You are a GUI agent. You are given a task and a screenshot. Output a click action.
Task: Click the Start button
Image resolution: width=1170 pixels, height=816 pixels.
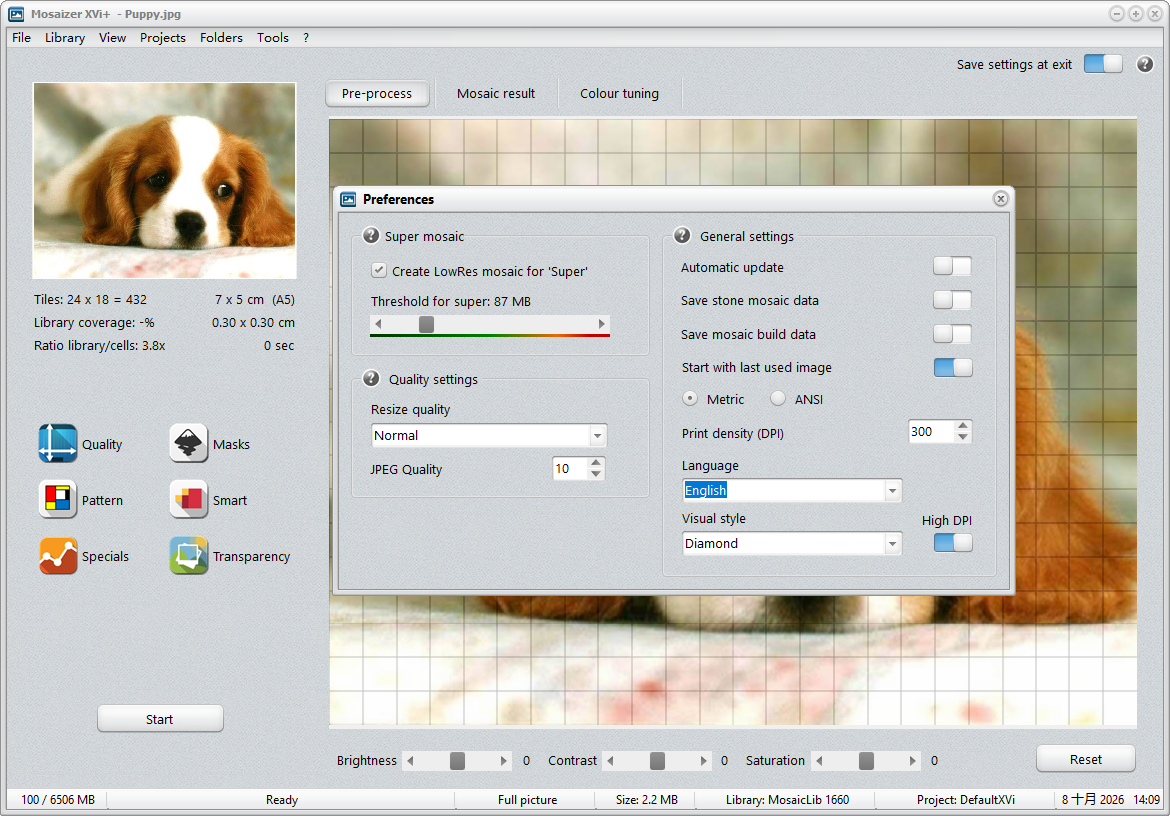[x=160, y=719]
